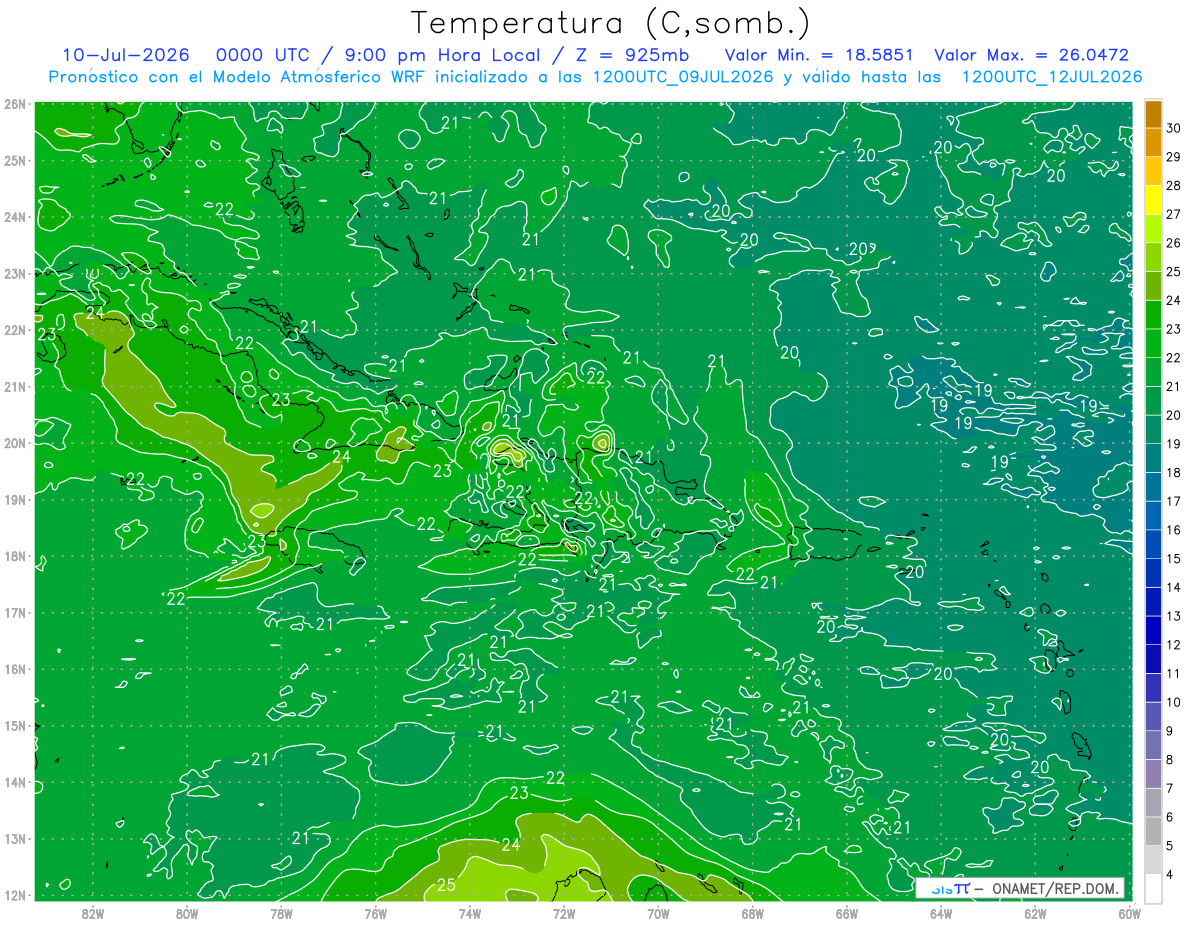The width and height of the screenshot is (1200, 927).
Task: Click the "80W" longitude axis label
Action: click(x=186, y=914)
